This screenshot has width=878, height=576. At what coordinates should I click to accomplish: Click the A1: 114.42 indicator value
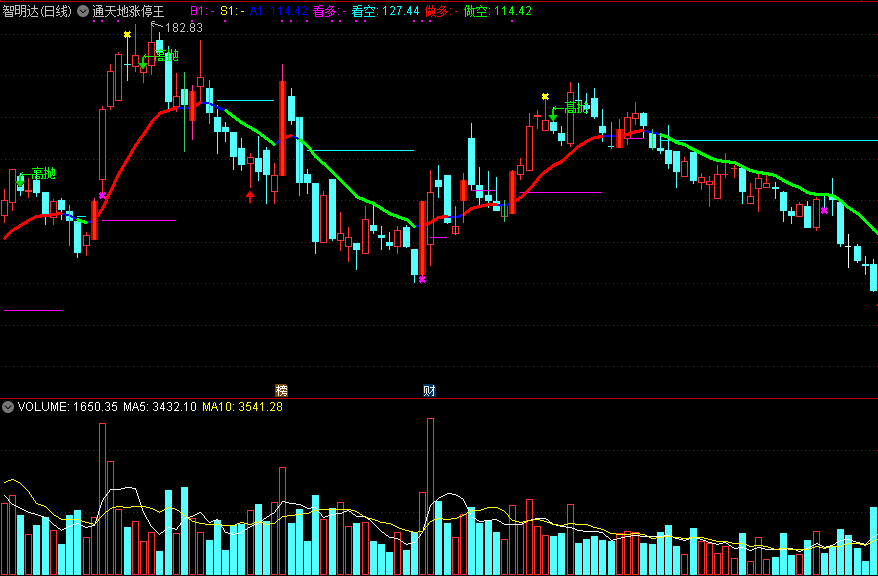point(278,11)
